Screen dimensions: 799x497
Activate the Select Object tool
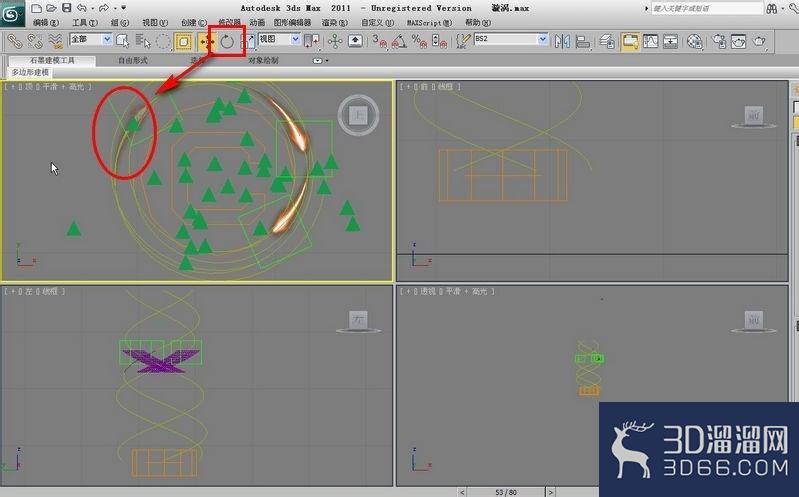point(122,41)
